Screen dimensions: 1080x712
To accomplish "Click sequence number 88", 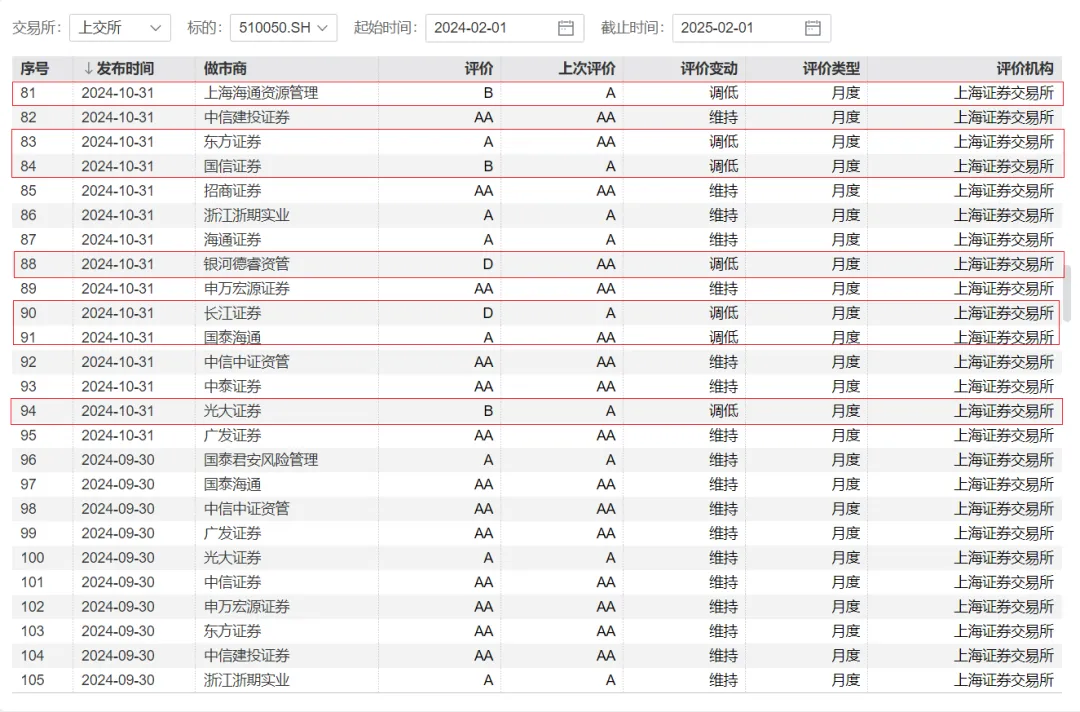I will [28, 264].
